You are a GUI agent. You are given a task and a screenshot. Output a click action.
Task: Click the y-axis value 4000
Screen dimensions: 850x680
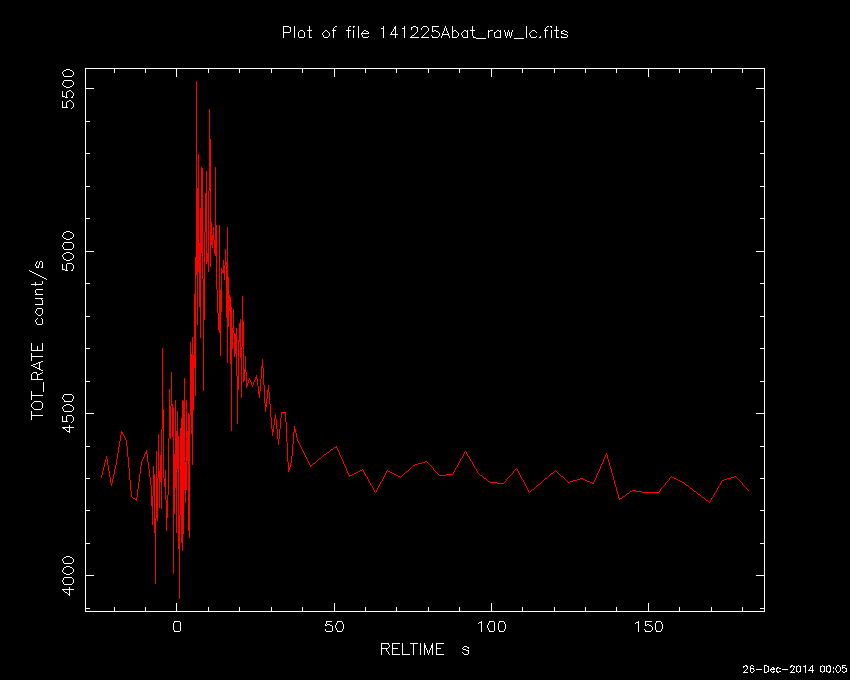pyautogui.click(x=68, y=575)
